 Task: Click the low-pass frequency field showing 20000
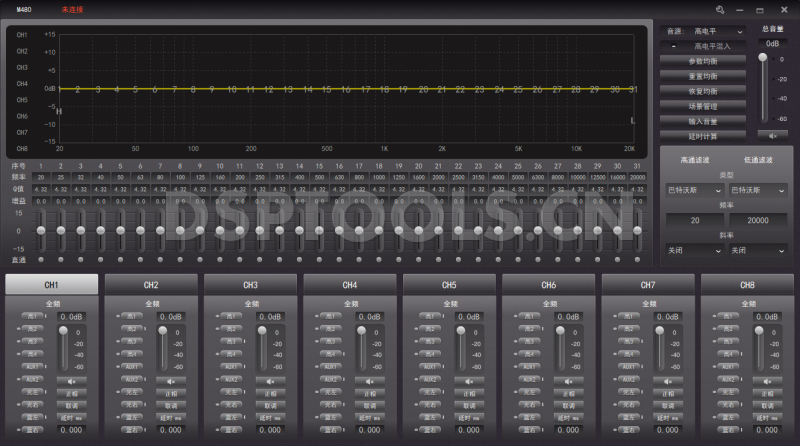point(758,220)
